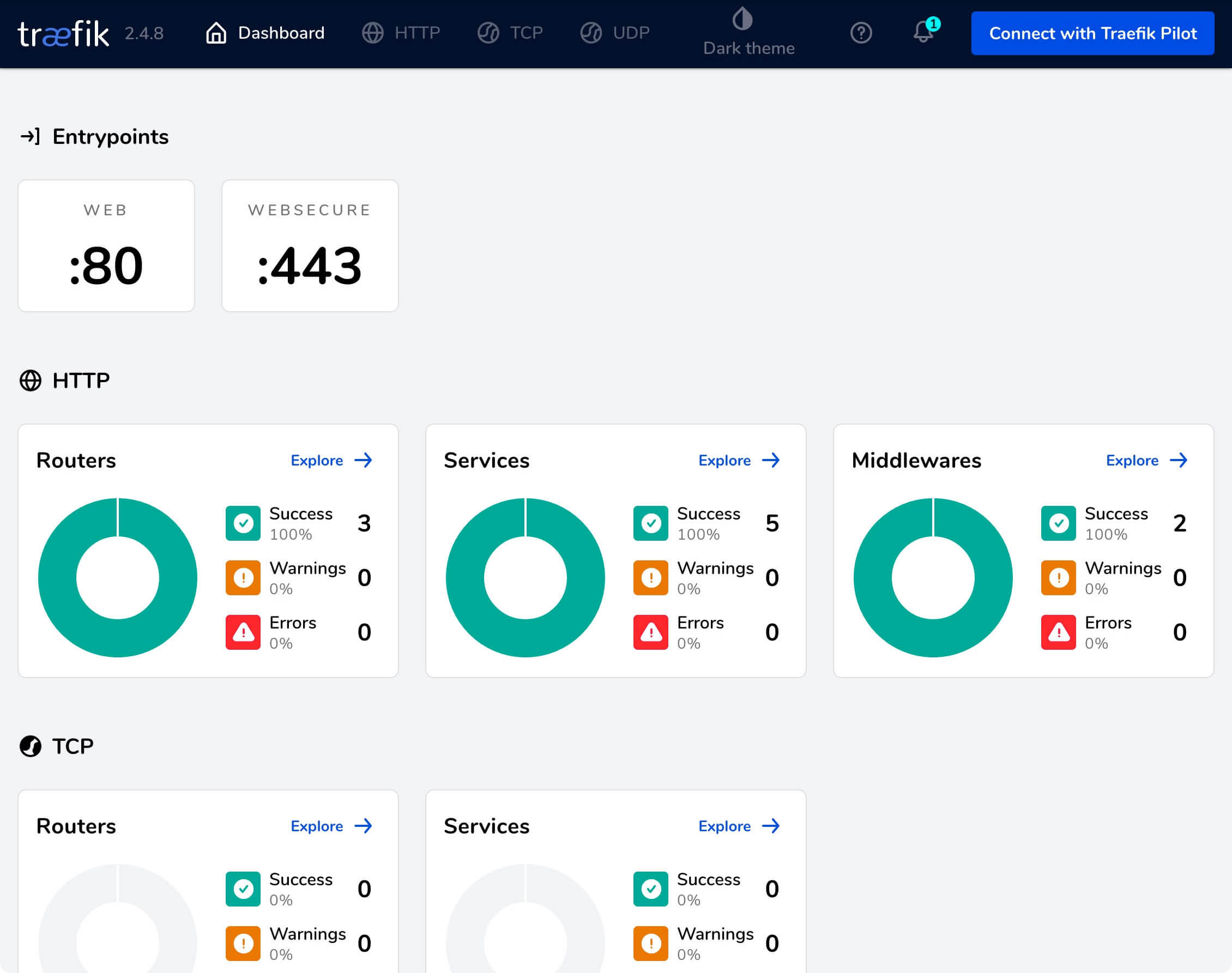This screenshot has width=1232, height=973.
Task: Expand HTTP Routers via Explore link
Action: click(331, 460)
